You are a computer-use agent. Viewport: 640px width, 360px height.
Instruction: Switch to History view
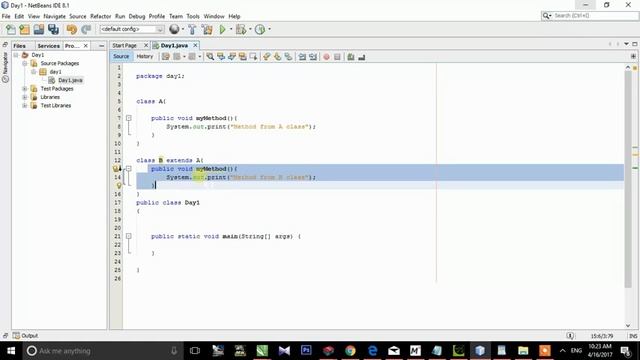pos(144,56)
